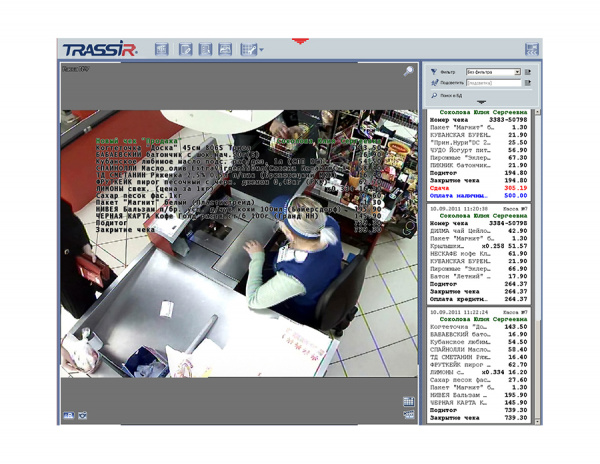The image size is (600, 464).
Task: Click the TRASSIR logo
Action: click(98, 50)
